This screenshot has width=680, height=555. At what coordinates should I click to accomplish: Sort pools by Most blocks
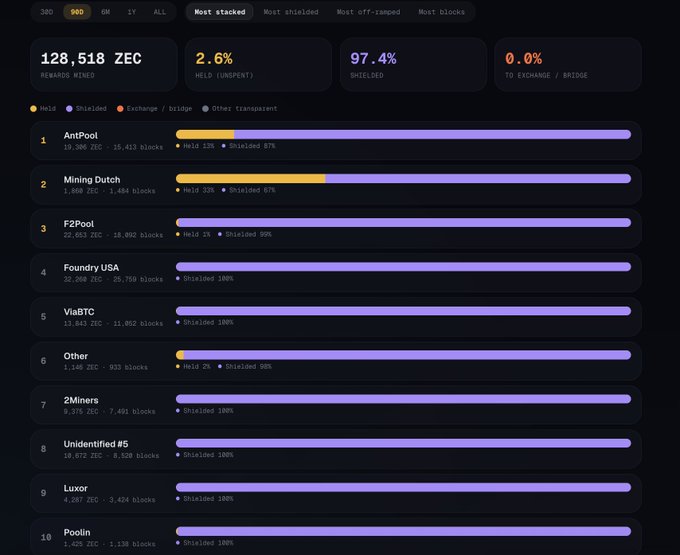[x=441, y=12]
